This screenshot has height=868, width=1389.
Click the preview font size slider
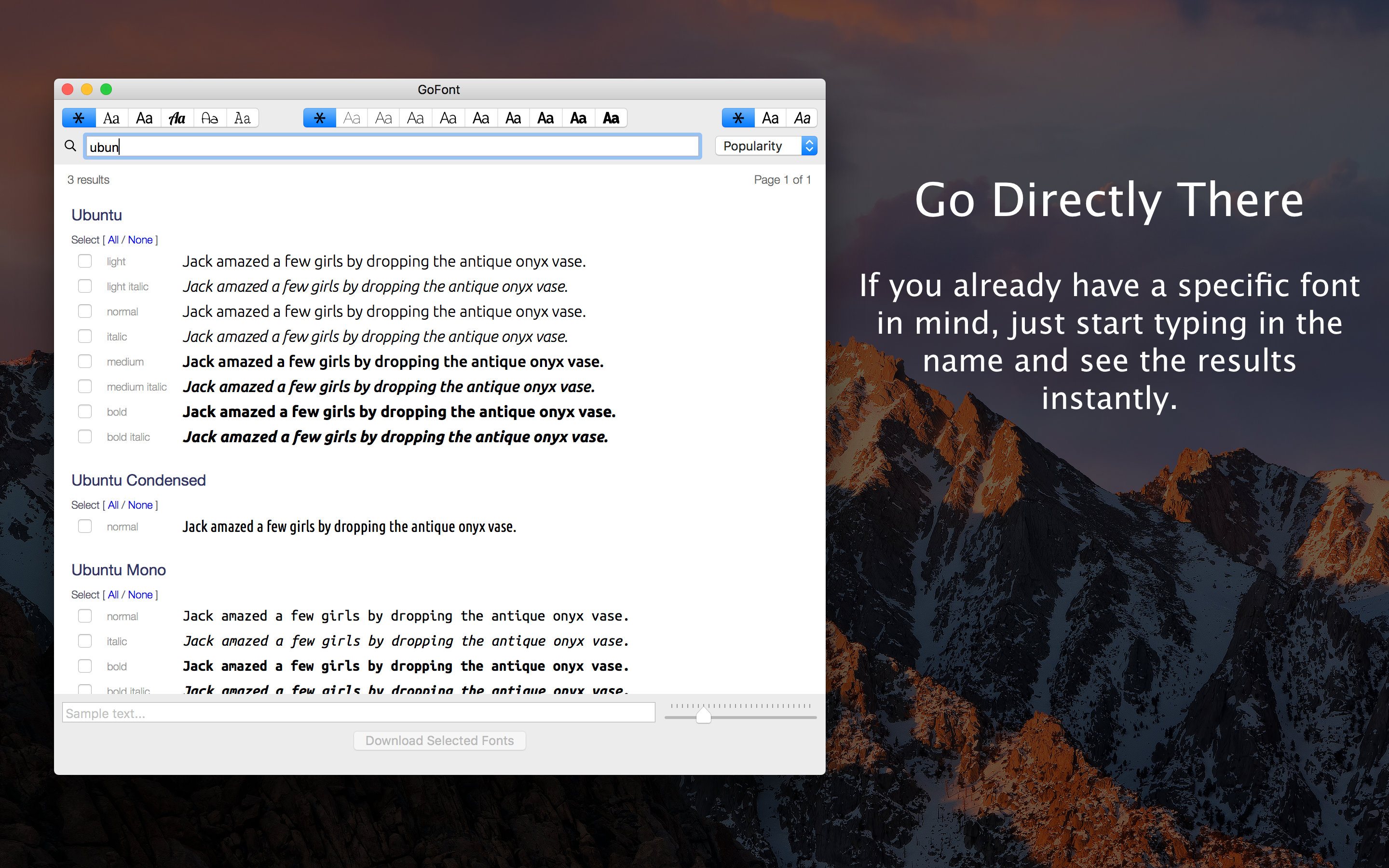click(x=703, y=716)
